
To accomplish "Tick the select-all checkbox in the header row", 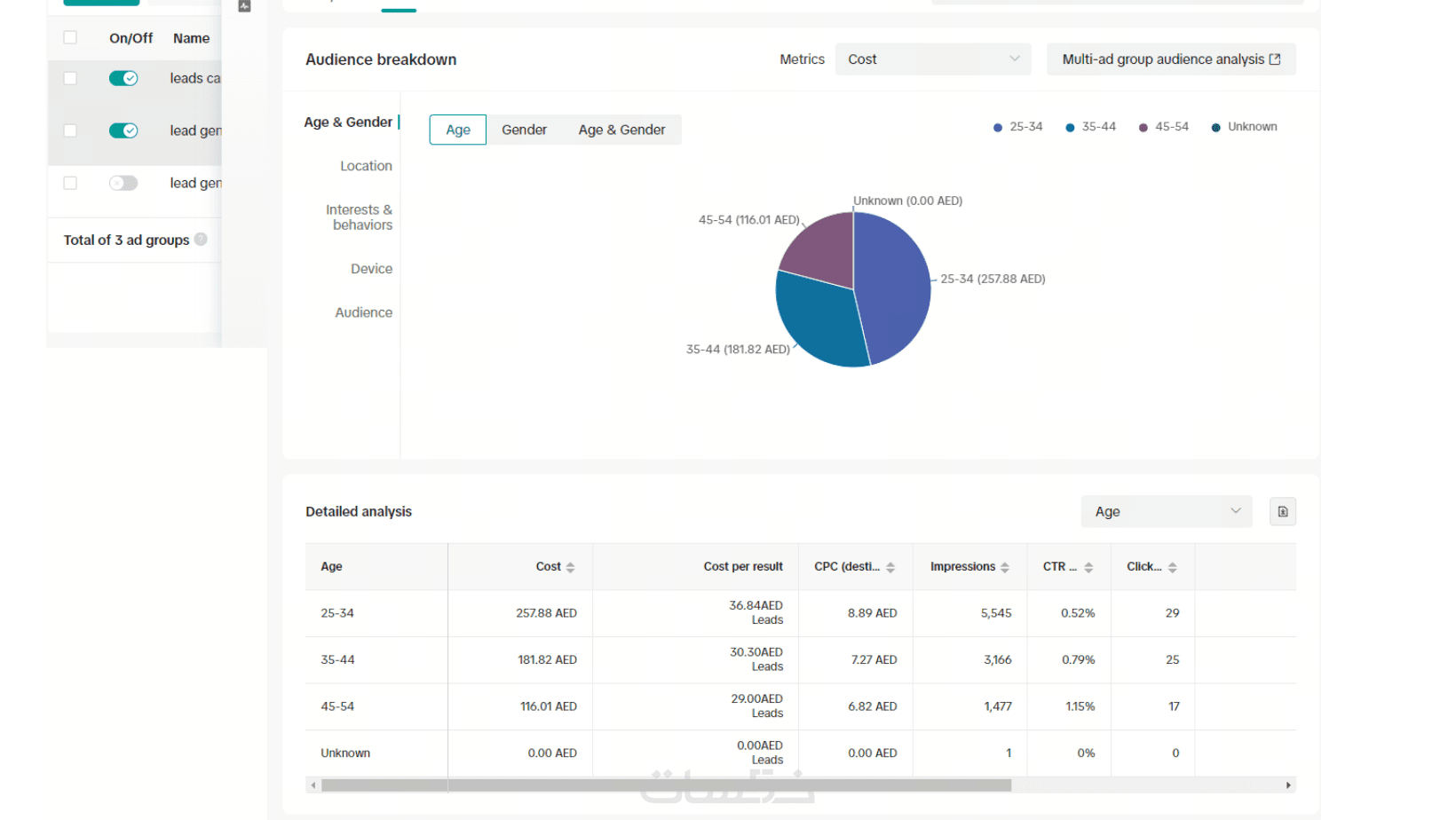I will [70, 37].
